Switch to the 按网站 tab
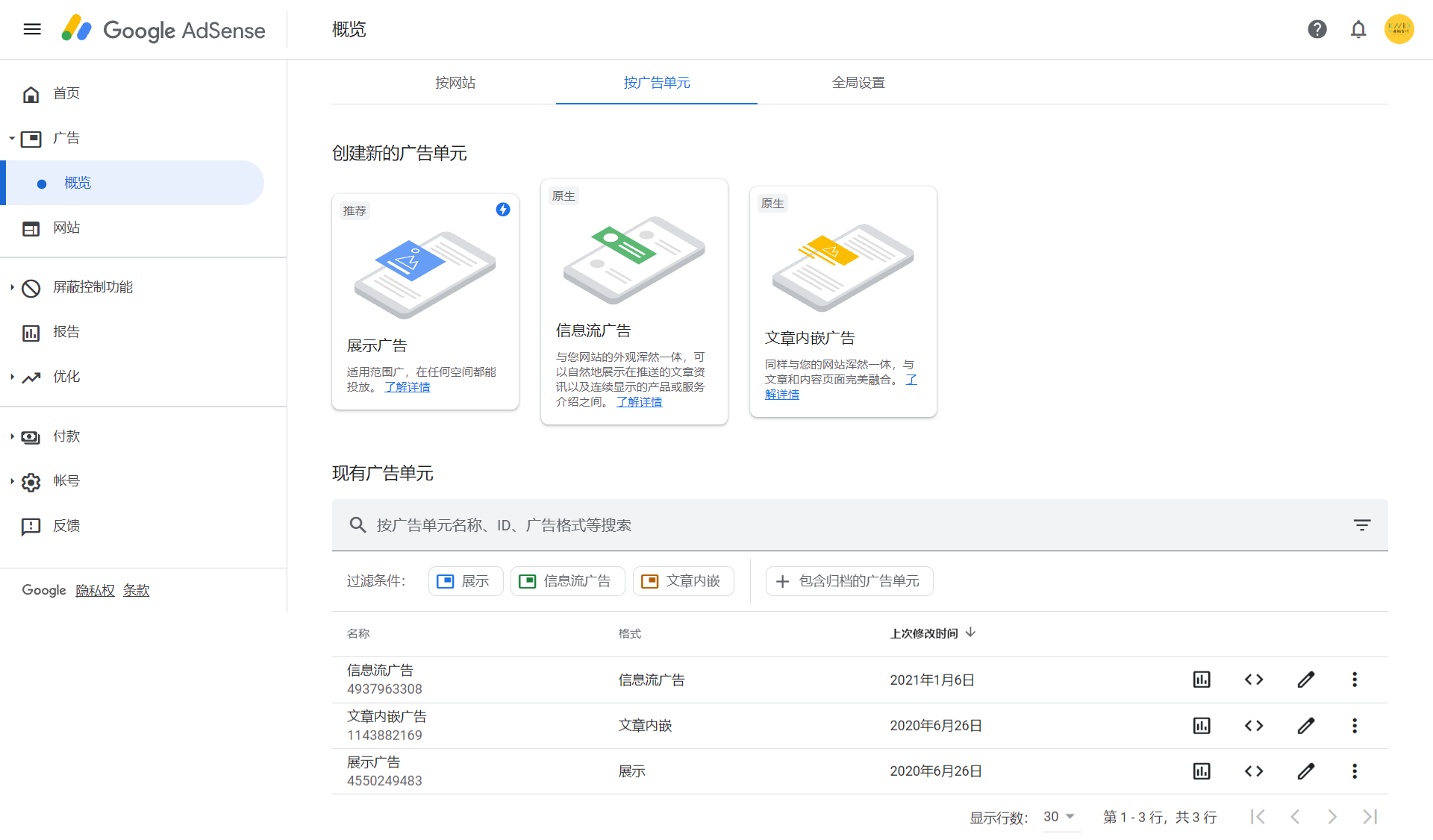The height and width of the screenshot is (840, 1433). (456, 83)
